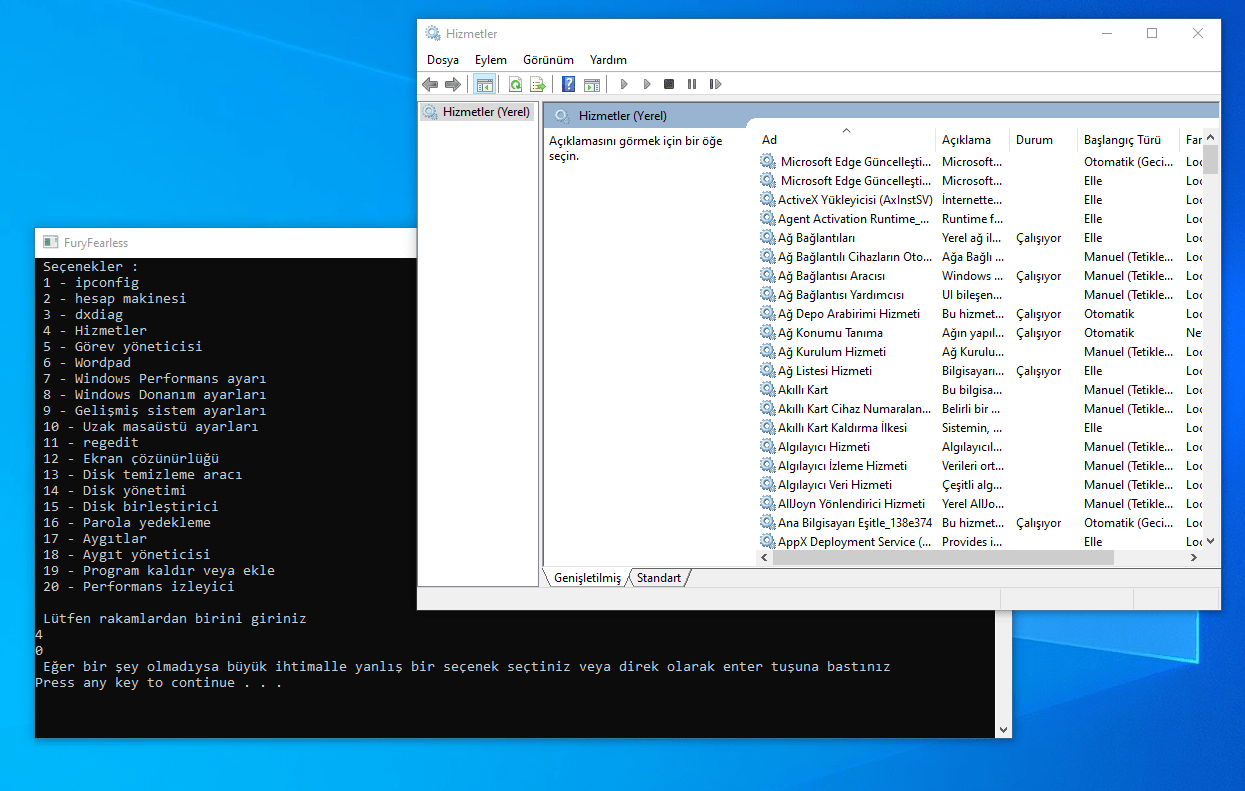The image size is (1245, 791).
Task: Click the export list toolbar icon
Action: pyautogui.click(x=538, y=84)
